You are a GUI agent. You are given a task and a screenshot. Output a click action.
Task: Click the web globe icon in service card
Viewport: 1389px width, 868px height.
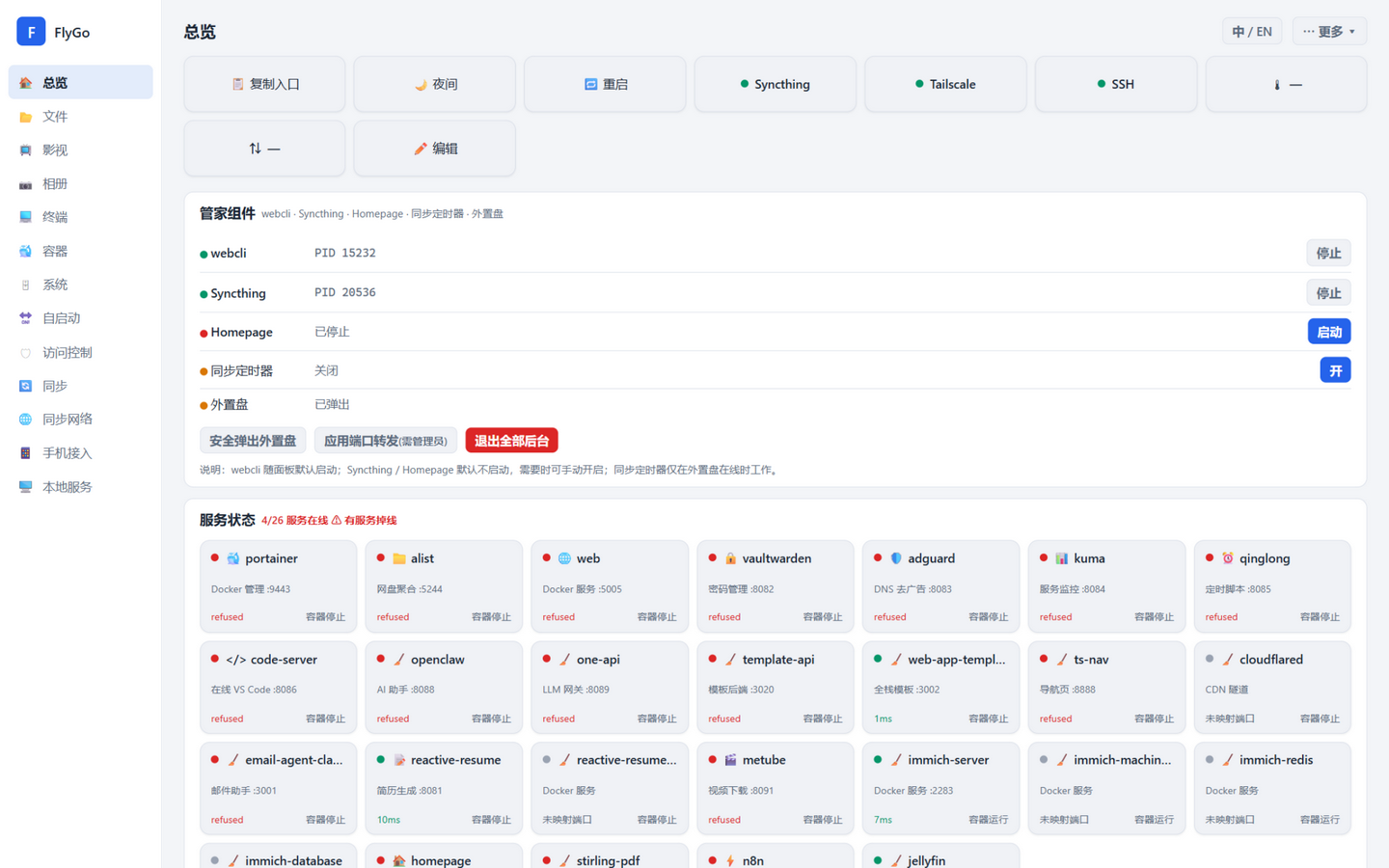(564, 558)
